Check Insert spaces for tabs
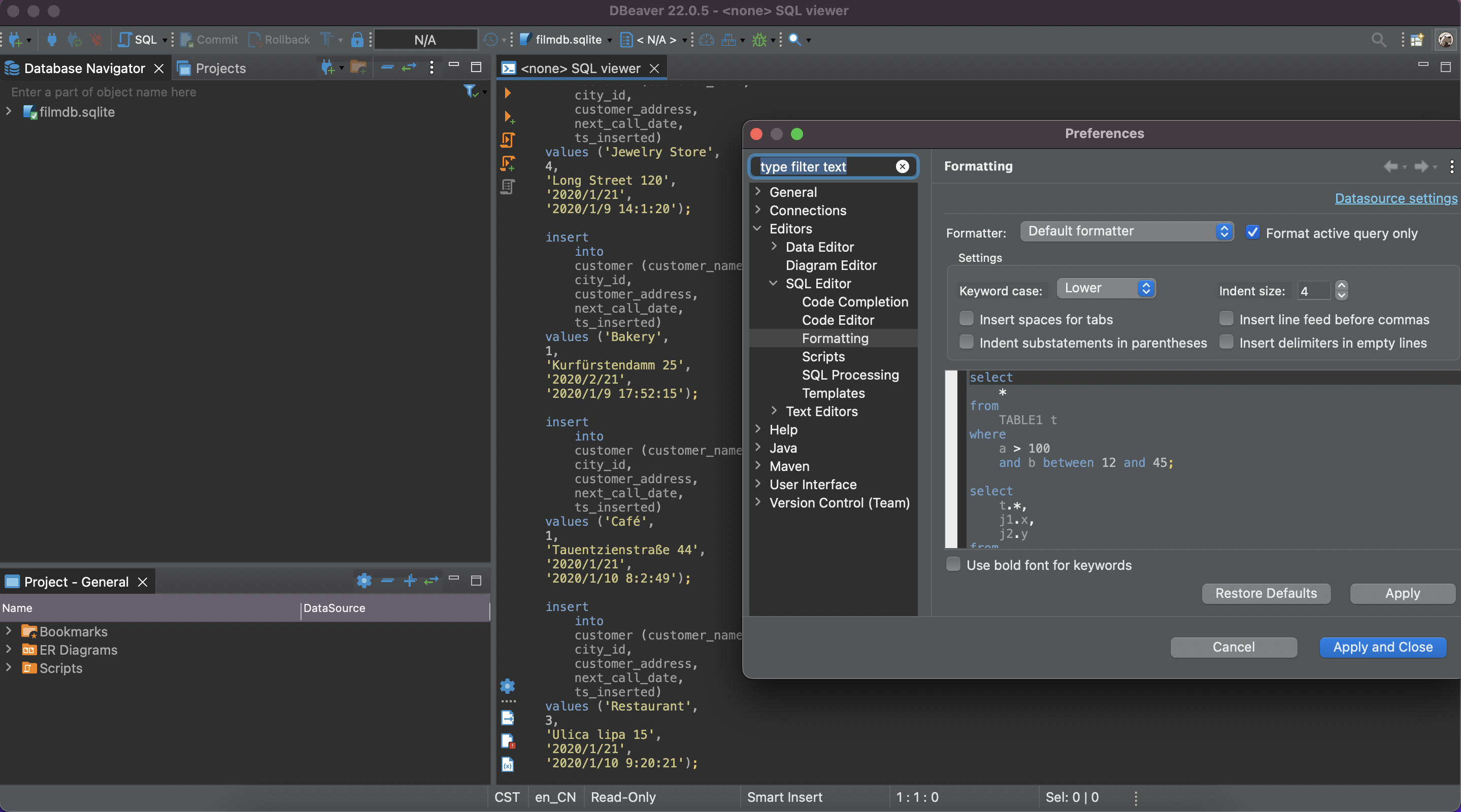 (x=966, y=319)
